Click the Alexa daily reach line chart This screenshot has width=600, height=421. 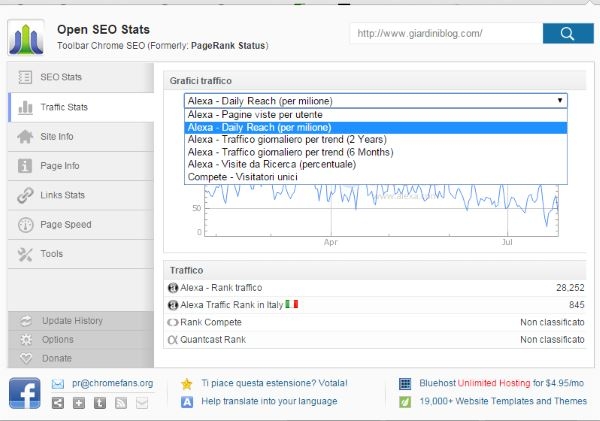[381, 210]
